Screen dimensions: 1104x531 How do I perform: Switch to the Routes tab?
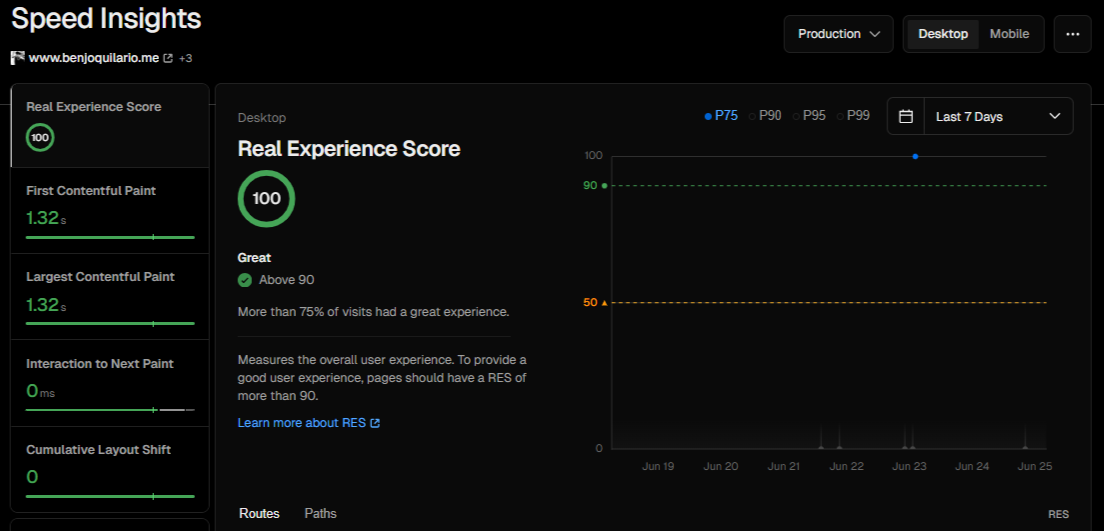(259, 513)
